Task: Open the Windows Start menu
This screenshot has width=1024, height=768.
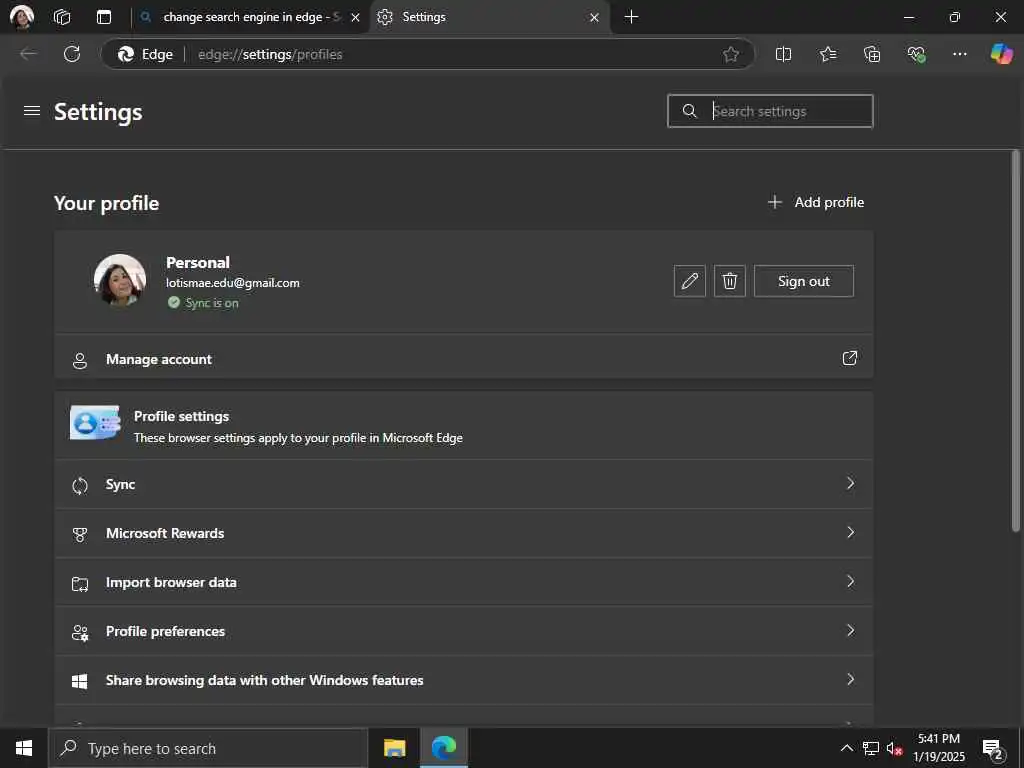Action: pyautogui.click(x=24, y=748)
